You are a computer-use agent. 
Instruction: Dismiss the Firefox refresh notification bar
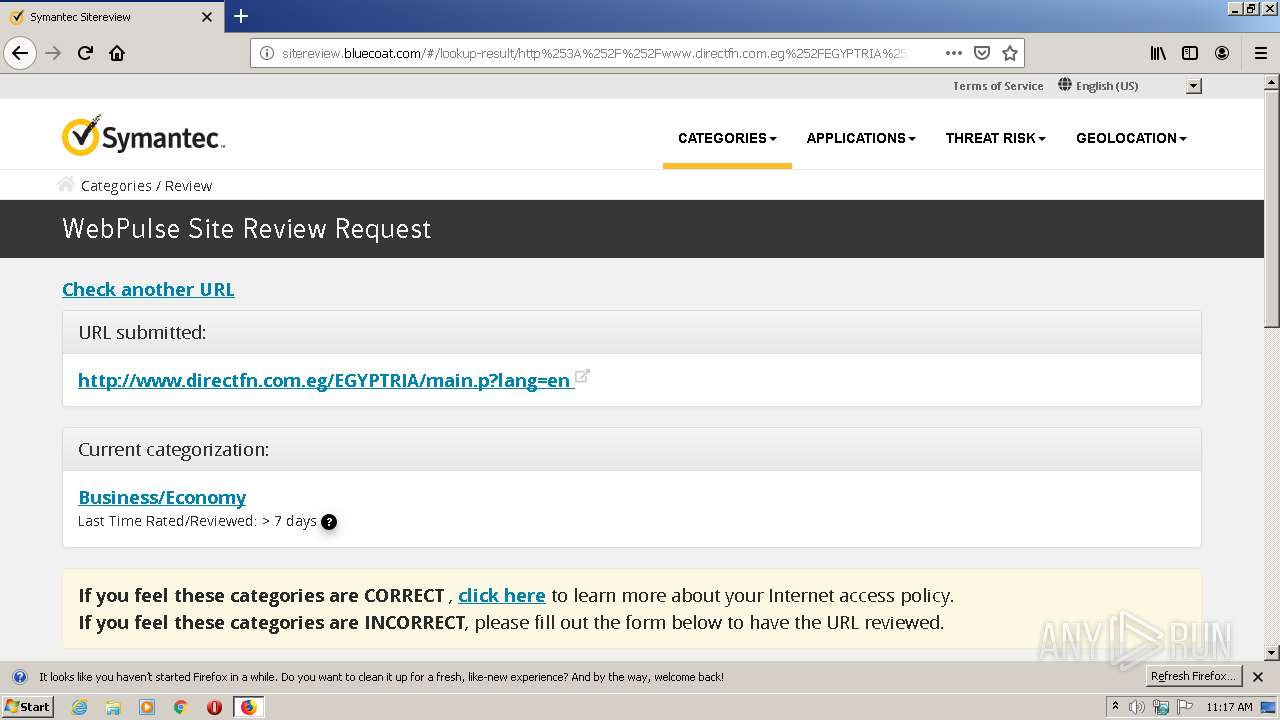coord(1258,677)
